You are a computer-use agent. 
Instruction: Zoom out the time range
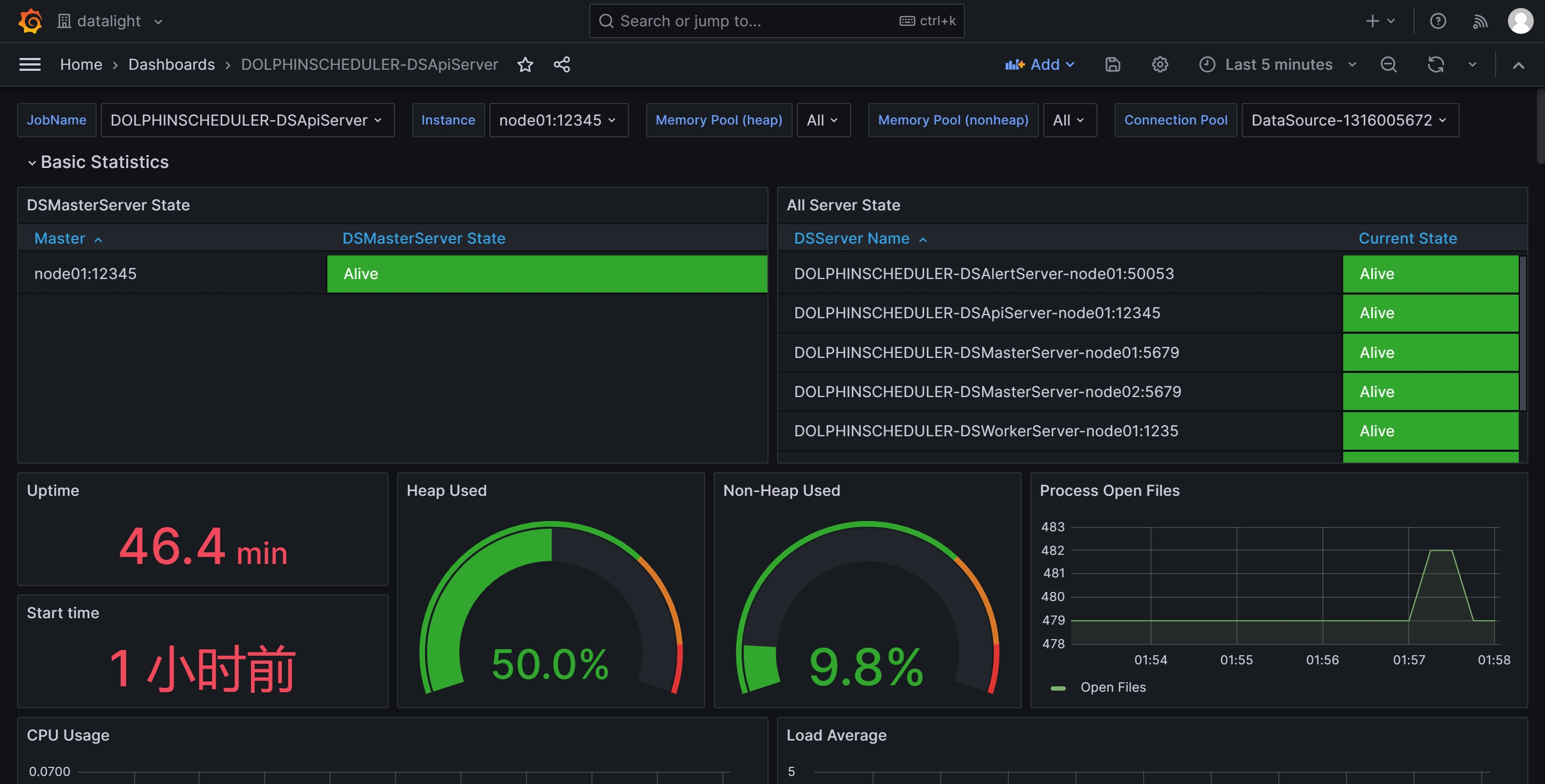point(1388,64)
